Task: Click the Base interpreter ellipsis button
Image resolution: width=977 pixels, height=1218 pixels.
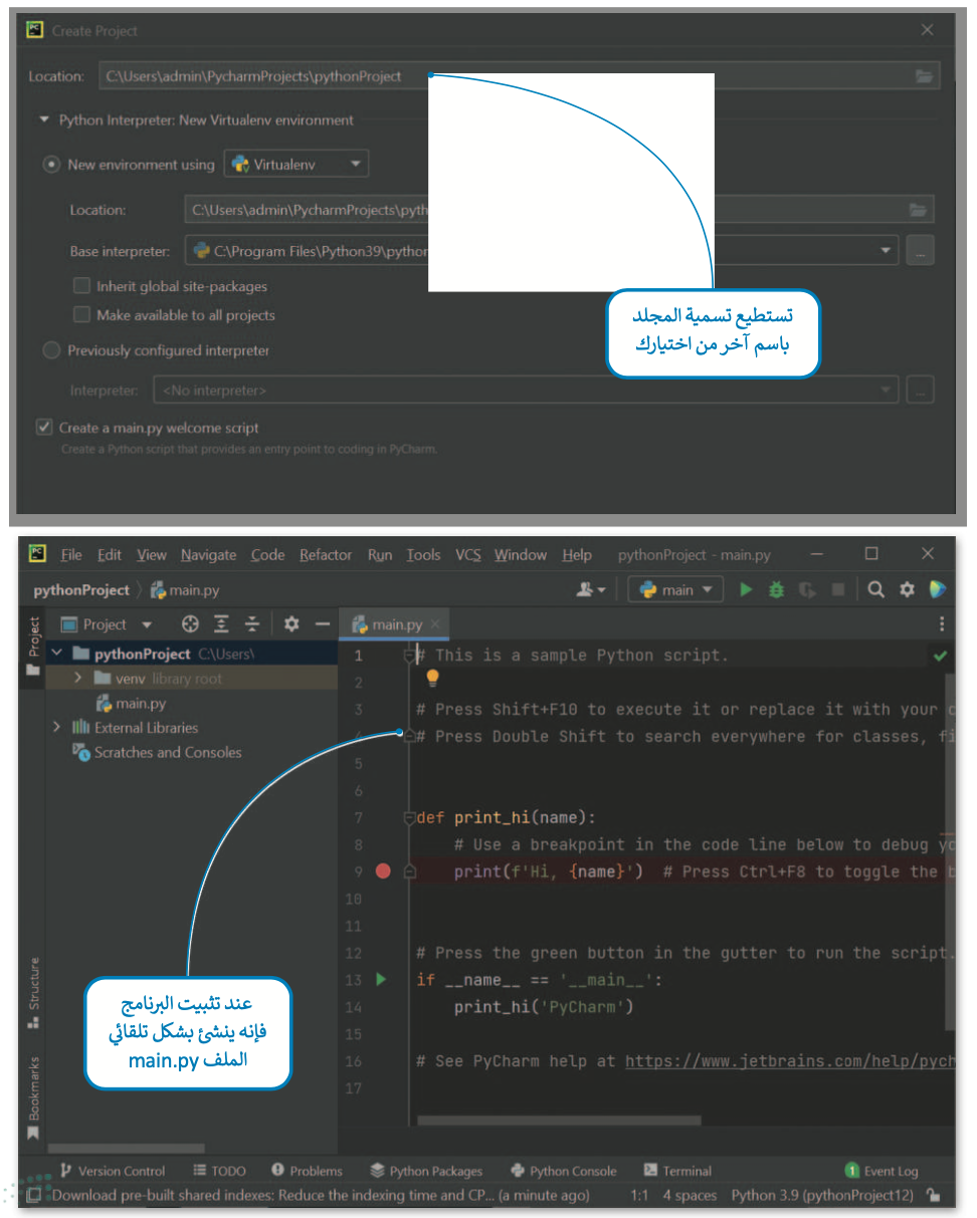Action: coord(920,250)
